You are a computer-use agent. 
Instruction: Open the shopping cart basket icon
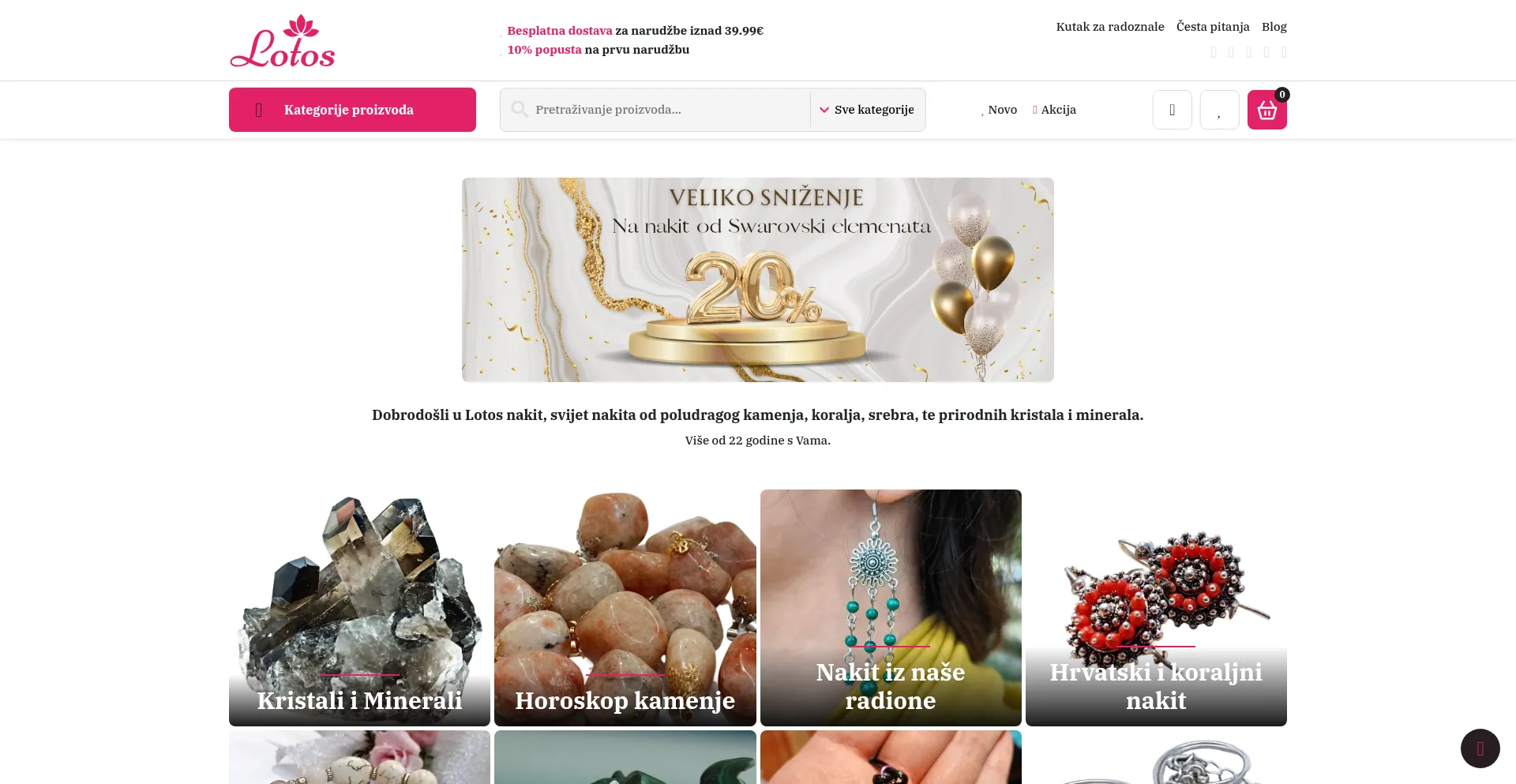[1266, 110]
